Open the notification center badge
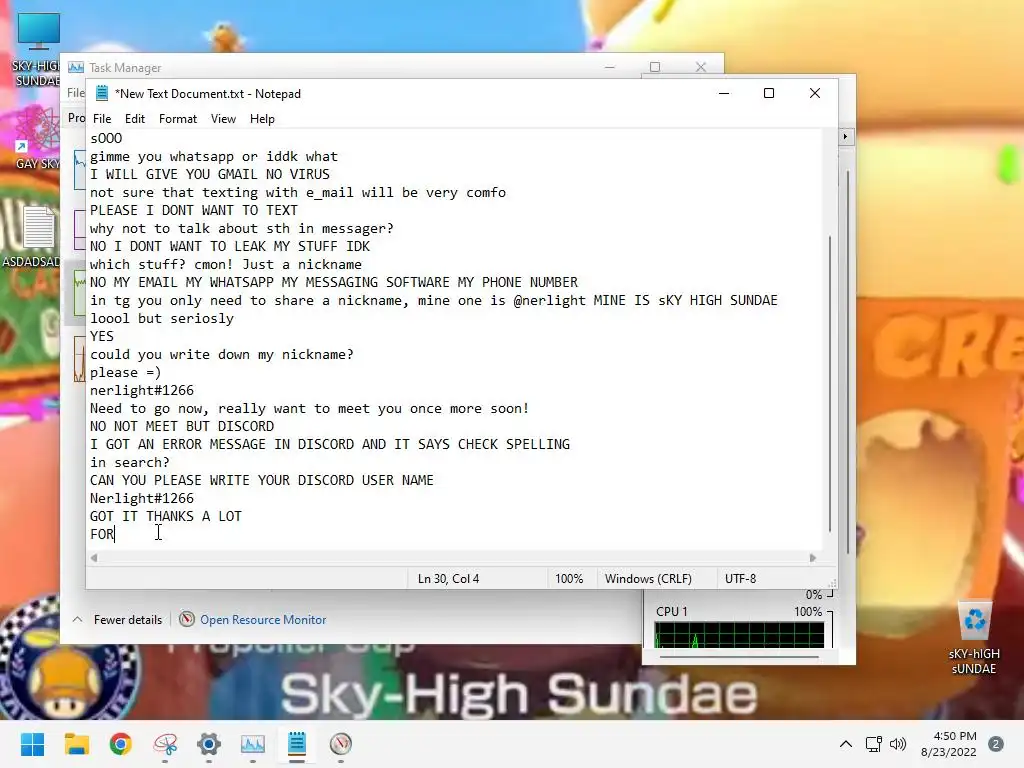The width and height of the screenshot is (1024, 768). pos(996,744)
